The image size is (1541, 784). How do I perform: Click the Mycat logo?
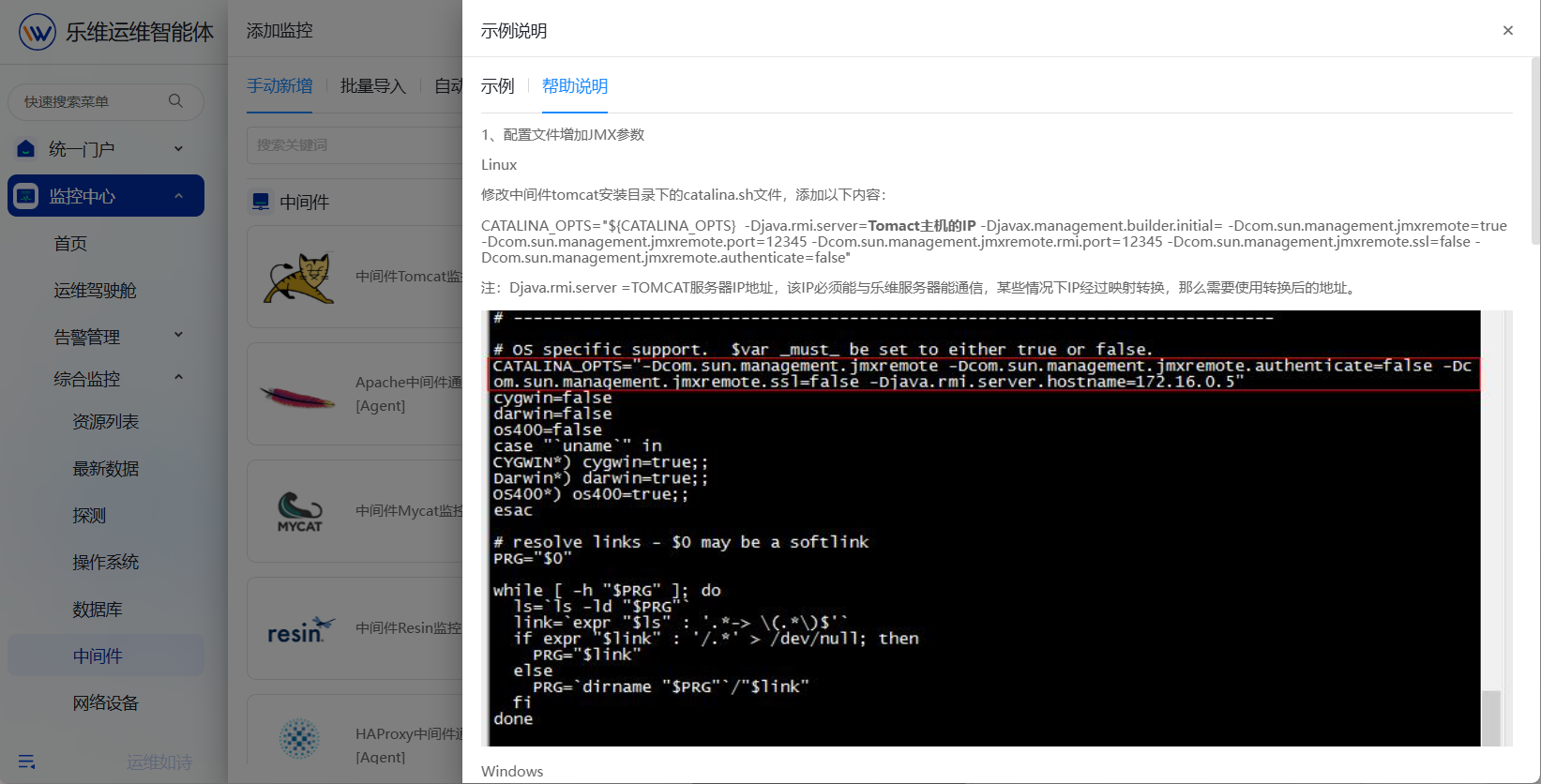tap(300, 512)
